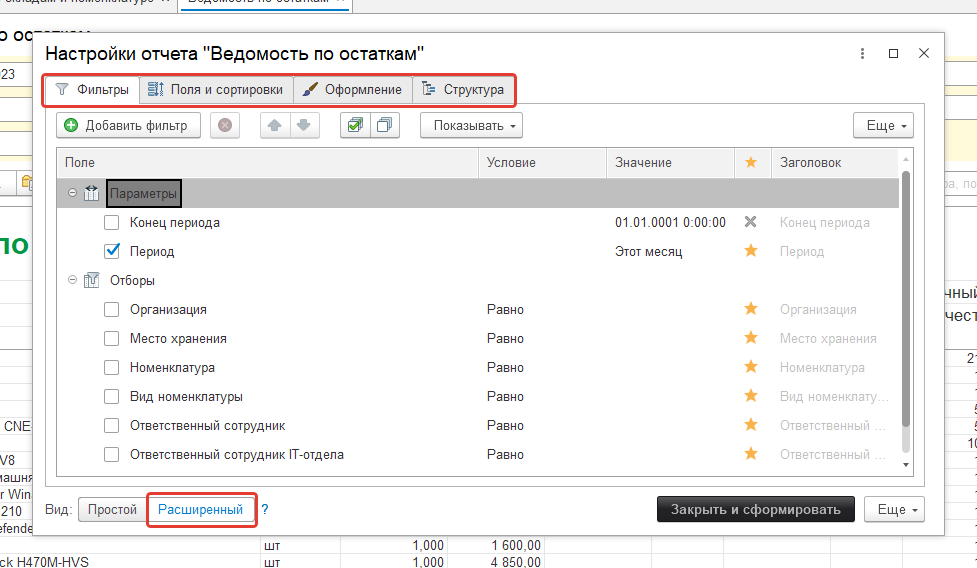Uncheck the Период checkbox
Image resolution: width=977 pixels, height=568 pixels.
[112, 251]
